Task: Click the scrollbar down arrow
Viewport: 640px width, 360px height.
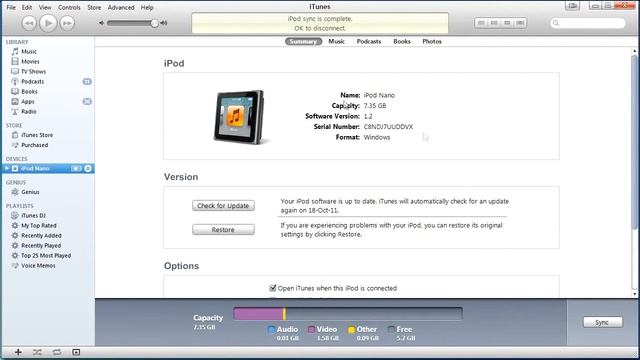Action: click(634, 294)
